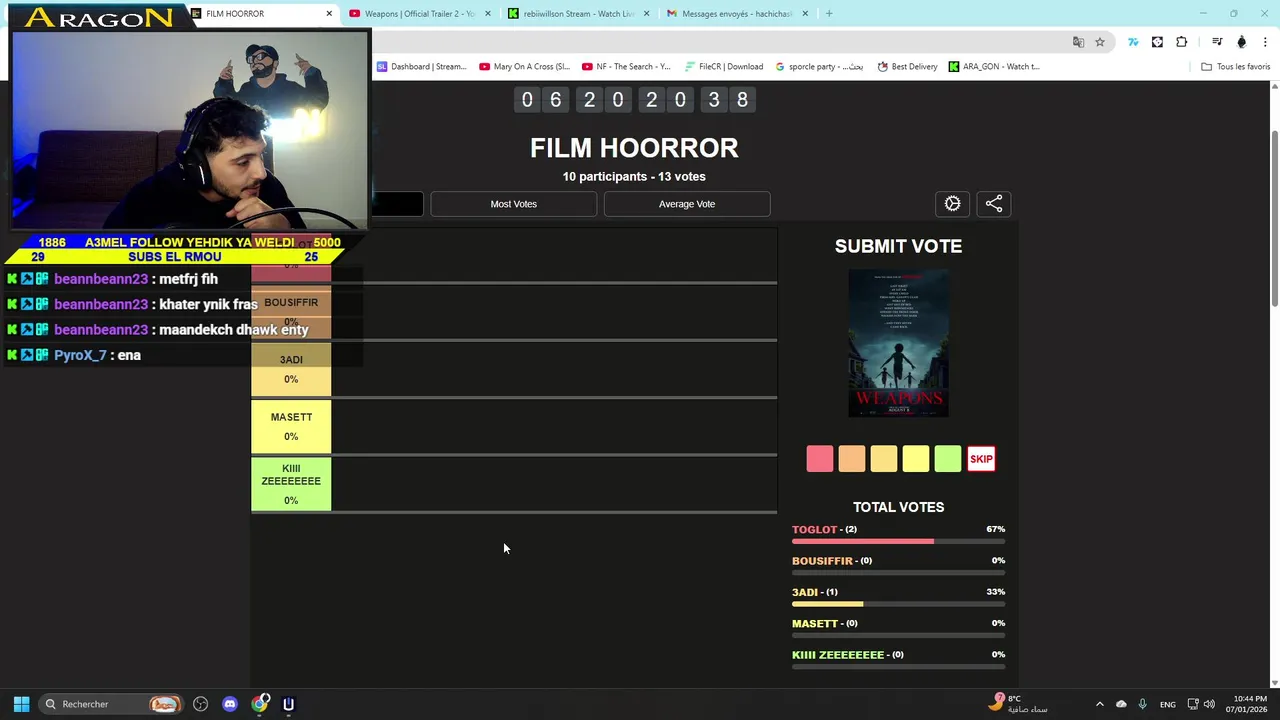Viewport: 1280px width, 720px height.
Task: Click the 3ADI 33% vote bar
Action: coord(898,604)
